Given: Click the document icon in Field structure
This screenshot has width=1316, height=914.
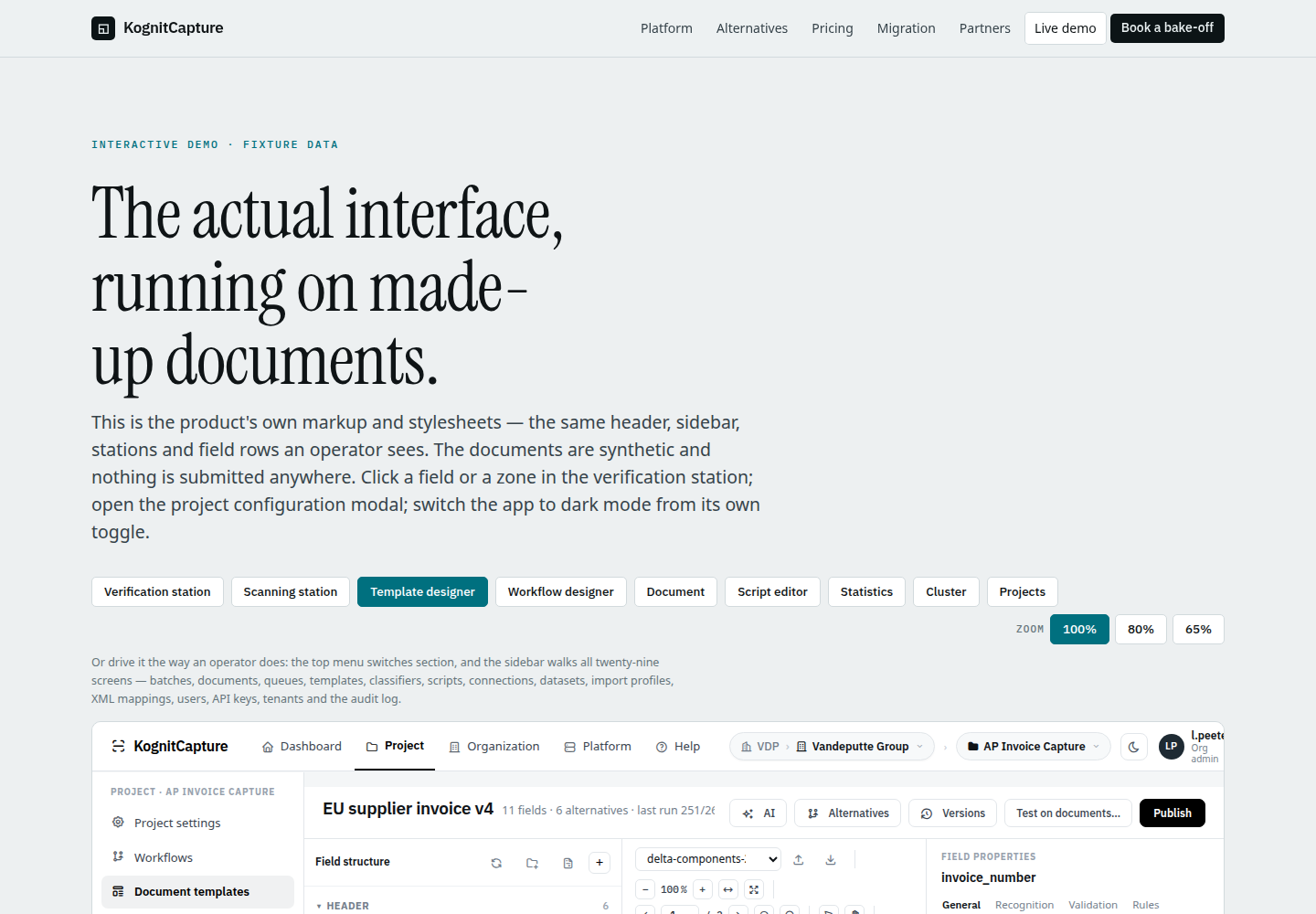Looking at the screenshot, I should [568, 863].
